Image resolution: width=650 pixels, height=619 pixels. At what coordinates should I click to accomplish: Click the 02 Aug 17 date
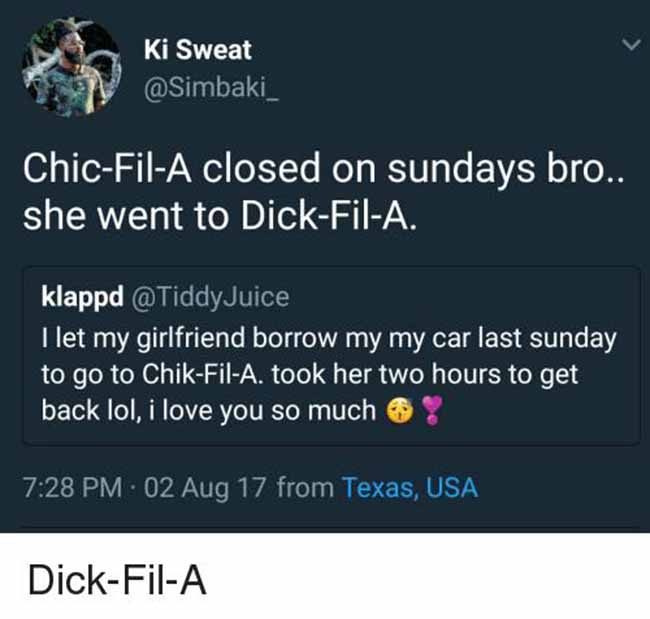pos(205,488)
